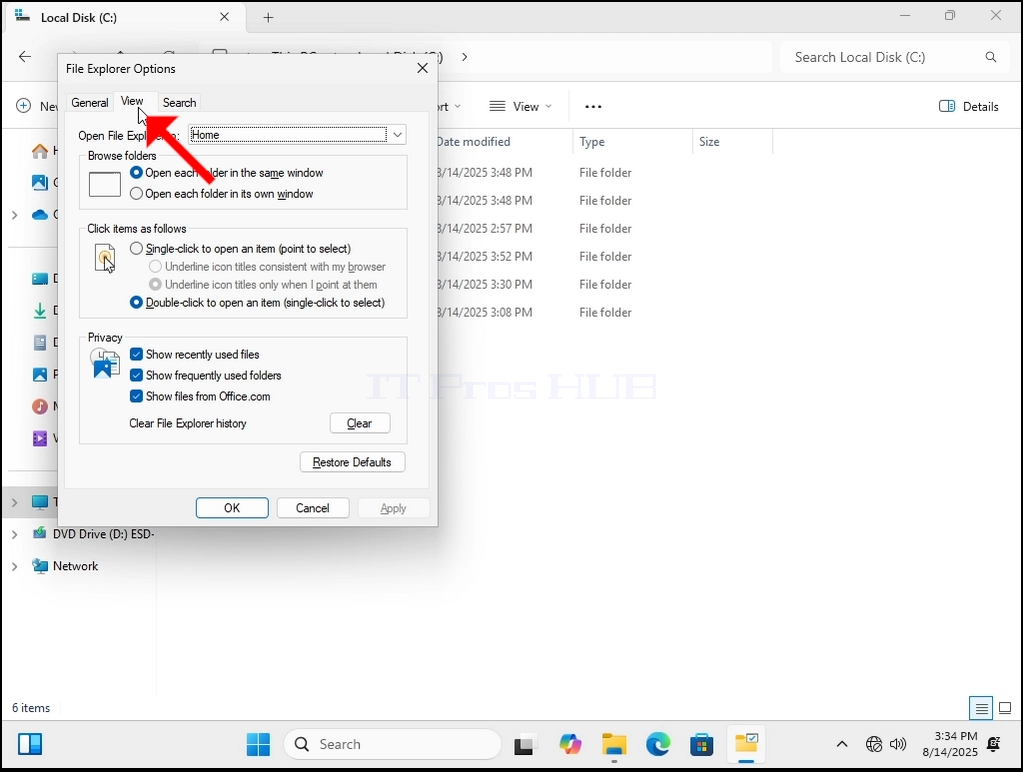
Task: Show hidden icons in system tray
Action: point(842,744)
